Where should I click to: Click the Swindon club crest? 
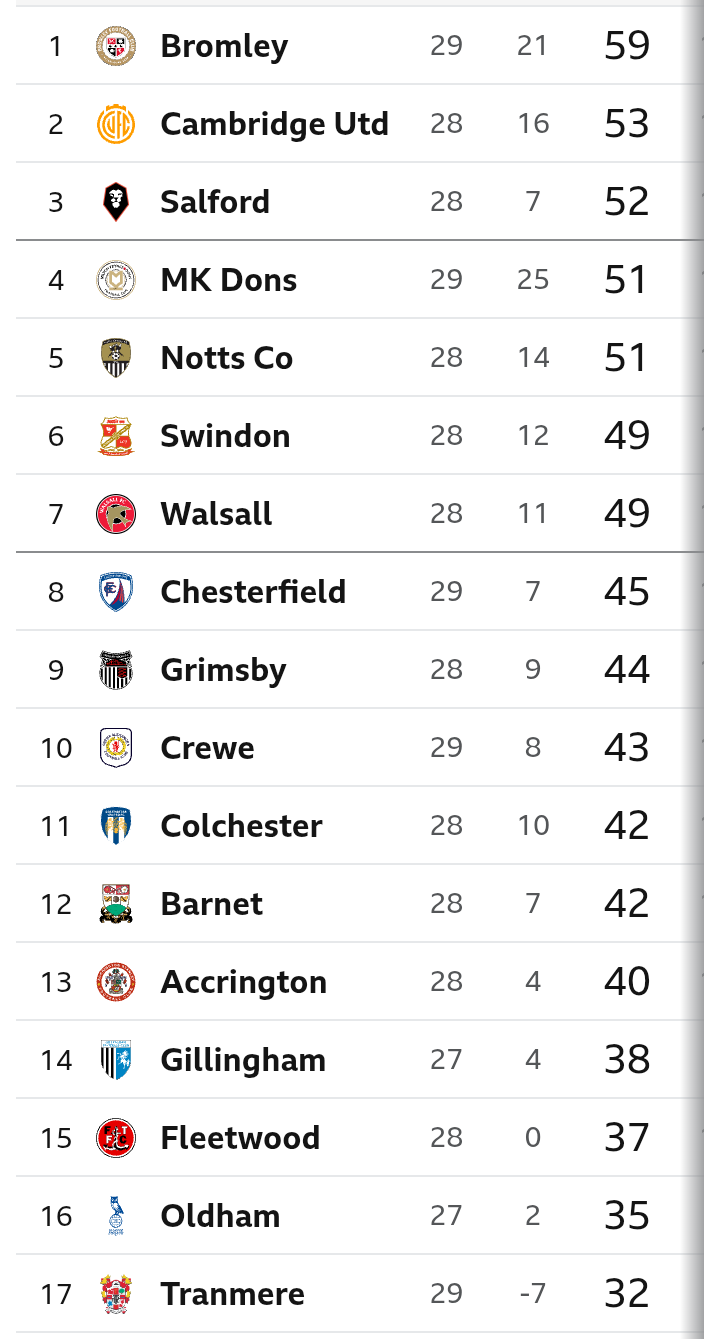coord(116,436)
